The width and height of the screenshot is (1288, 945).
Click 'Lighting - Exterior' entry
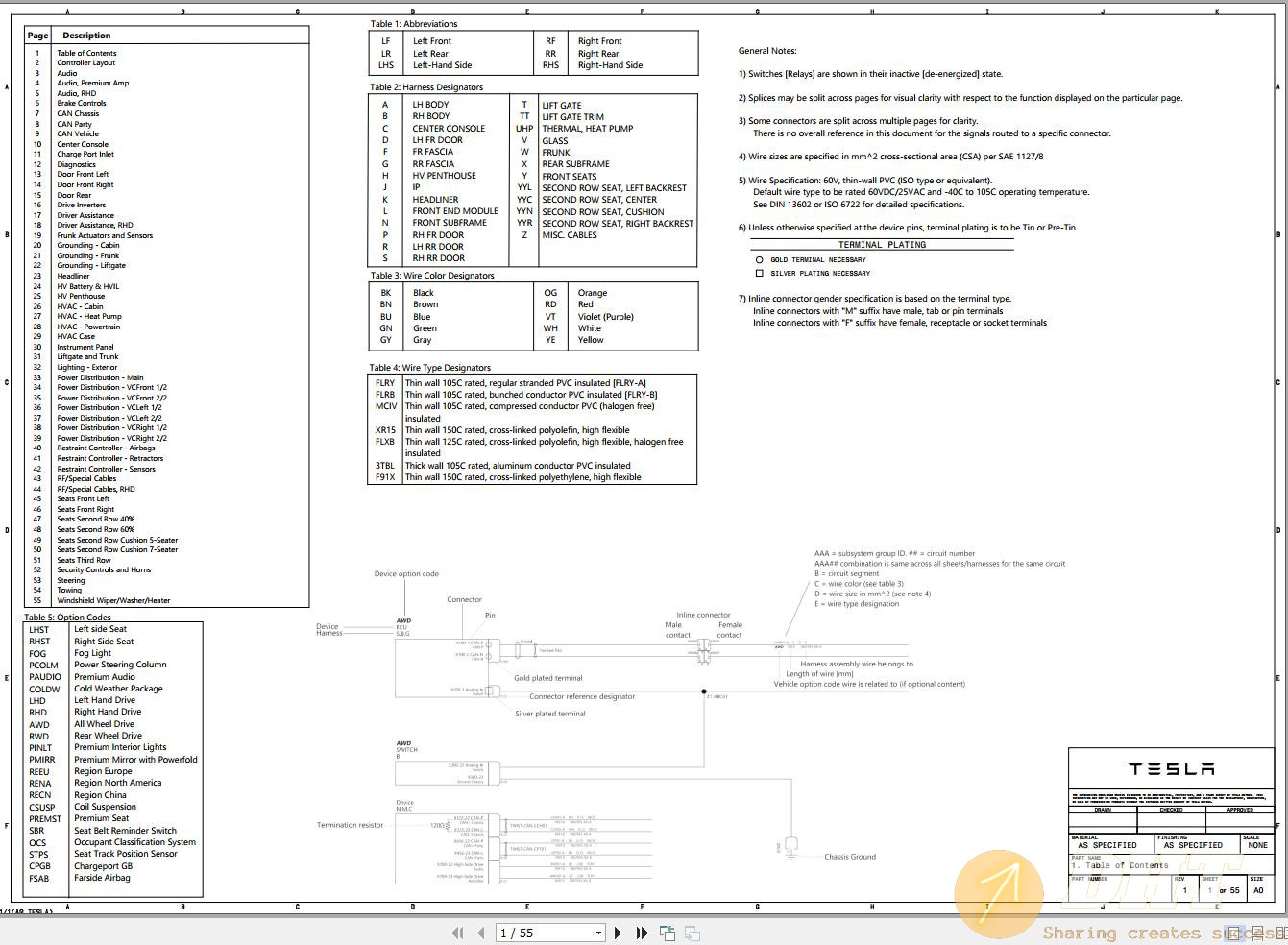click(x=87, y=367)
